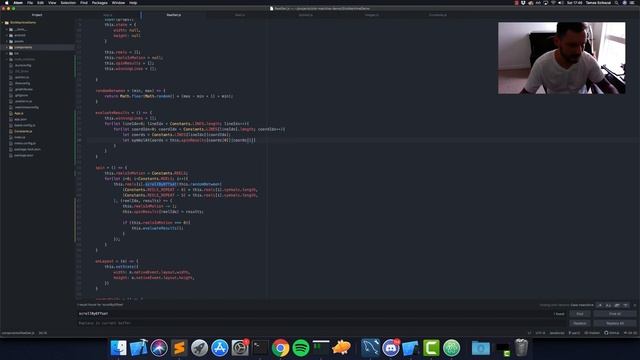Open index.js in the project tree
640x360 pixels.
click(x=20, y=137)
